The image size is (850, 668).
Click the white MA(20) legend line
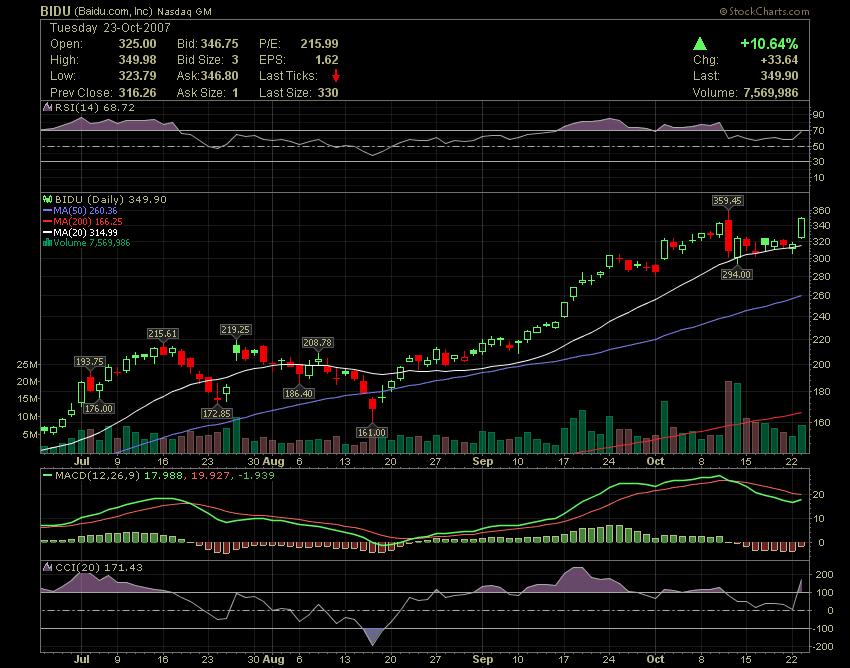(47, 232)
